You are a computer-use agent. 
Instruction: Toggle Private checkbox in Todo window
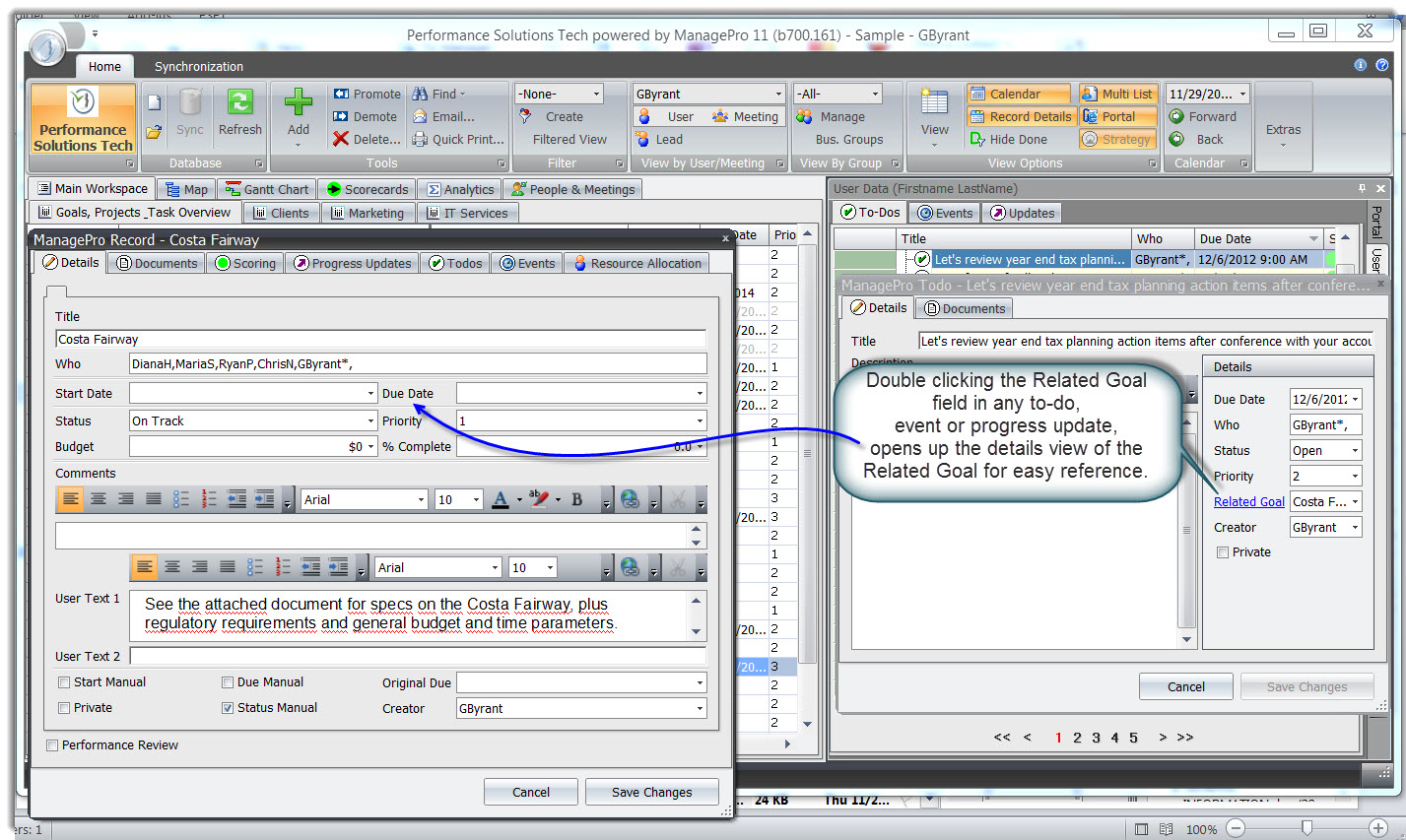1223,552
